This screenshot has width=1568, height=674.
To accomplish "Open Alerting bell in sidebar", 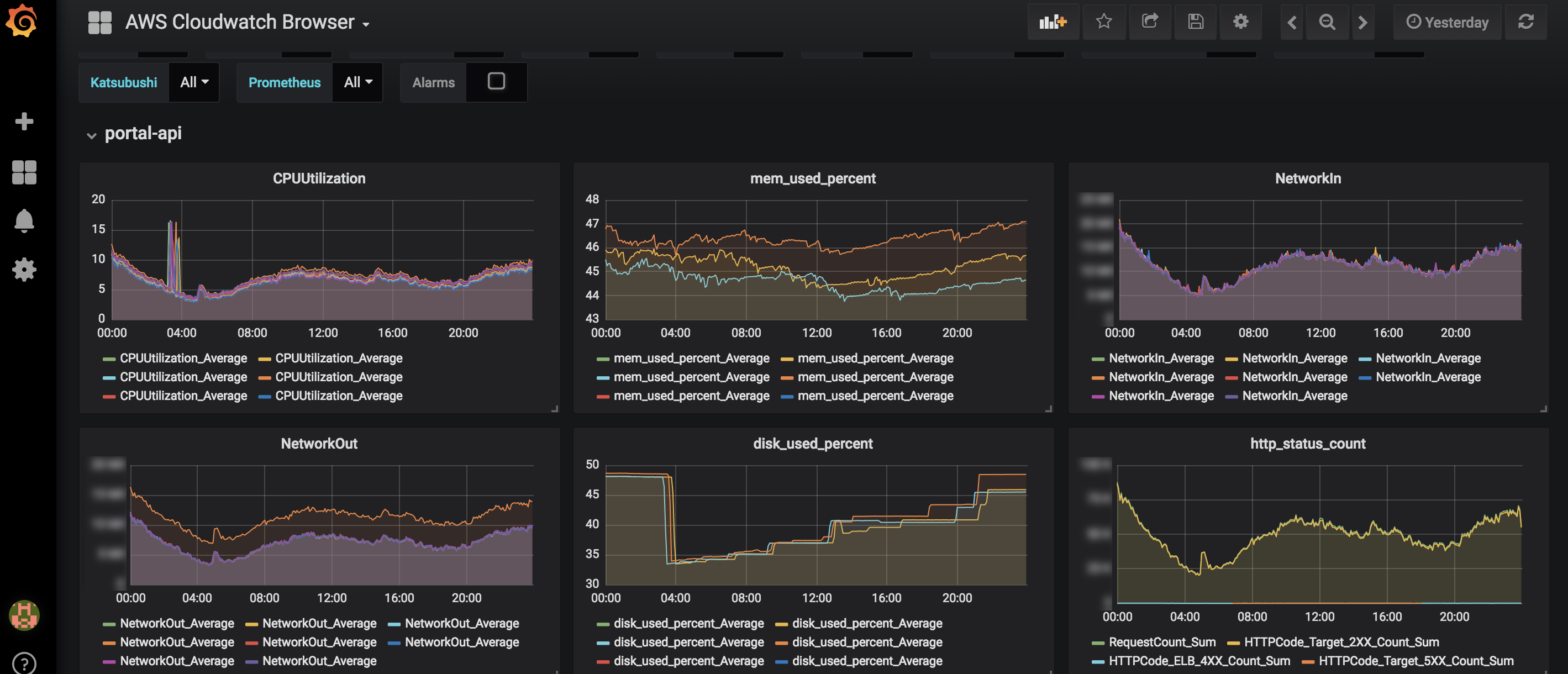I will [24, 220].
